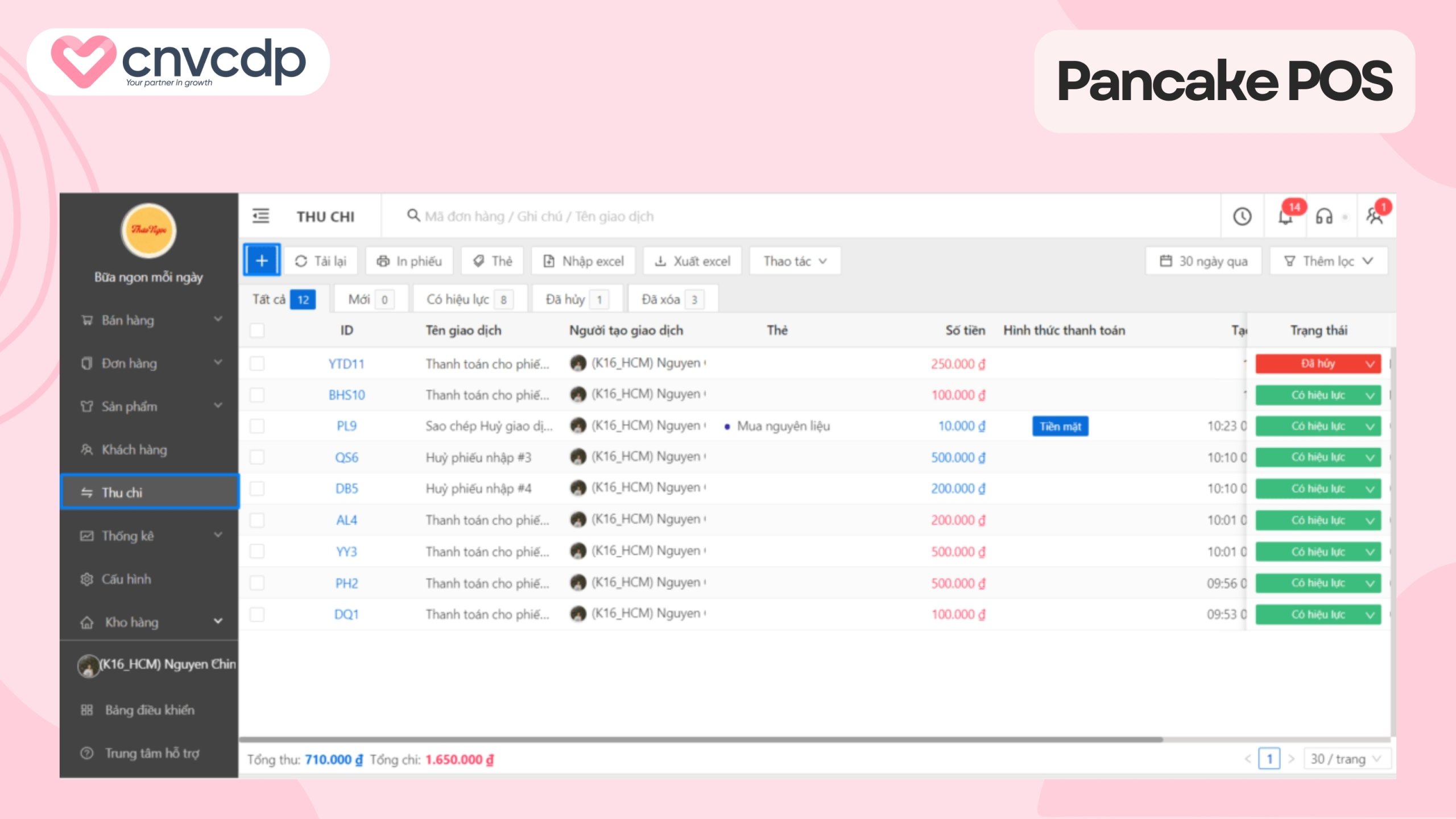This screenshot has width=1456, height=819.
Task: Open transaction link QS6
Action: pos(346,457)
